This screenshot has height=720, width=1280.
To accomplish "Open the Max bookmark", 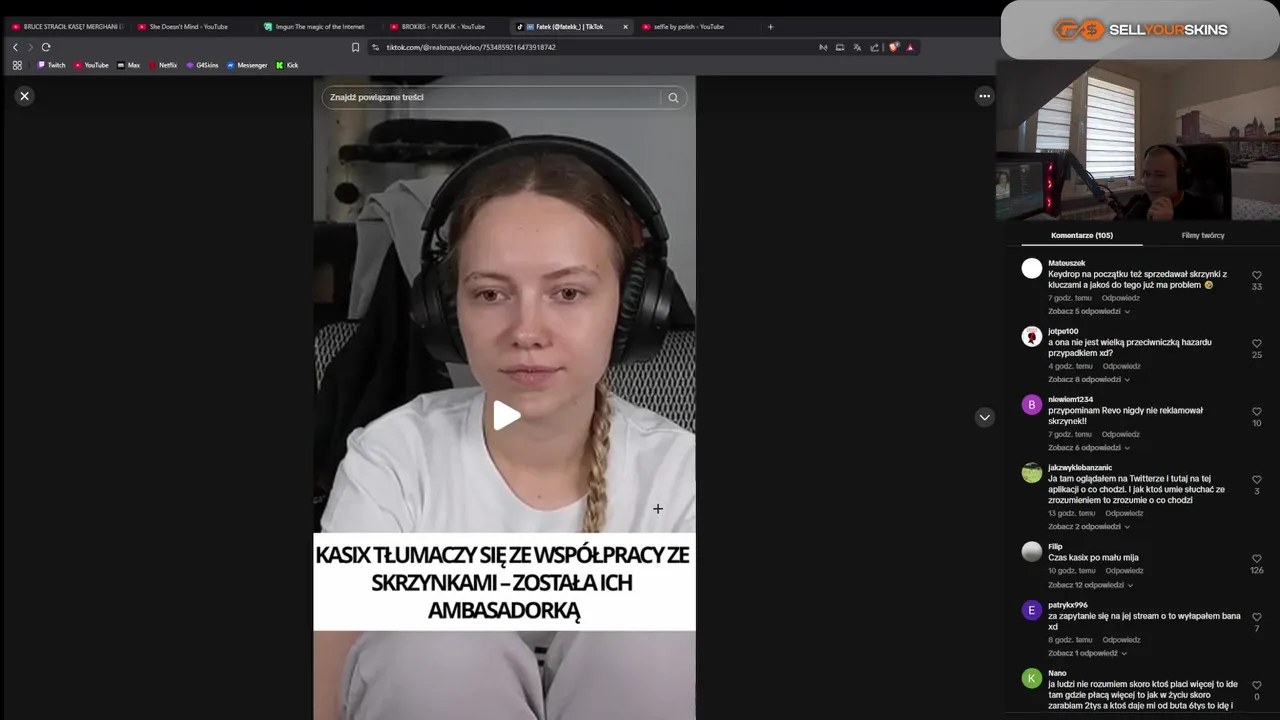I will [128, 65].
